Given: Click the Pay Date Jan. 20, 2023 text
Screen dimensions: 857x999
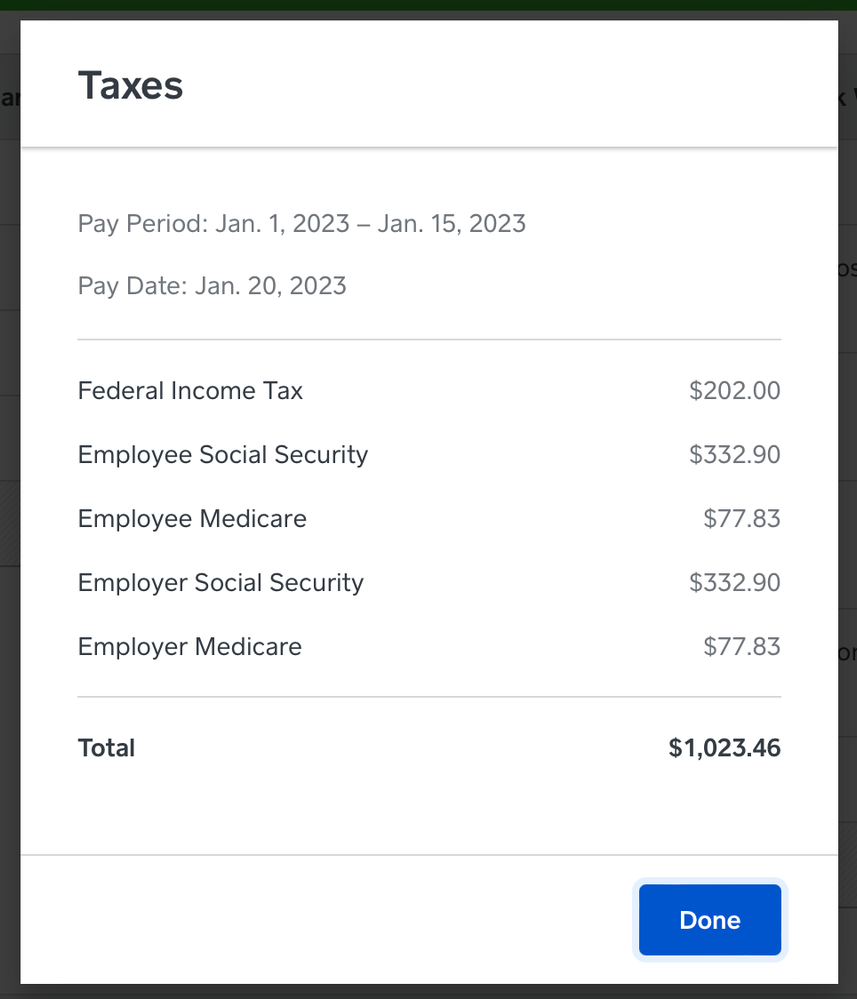Looking at the screenshot, I should click(x=212, y=286).
